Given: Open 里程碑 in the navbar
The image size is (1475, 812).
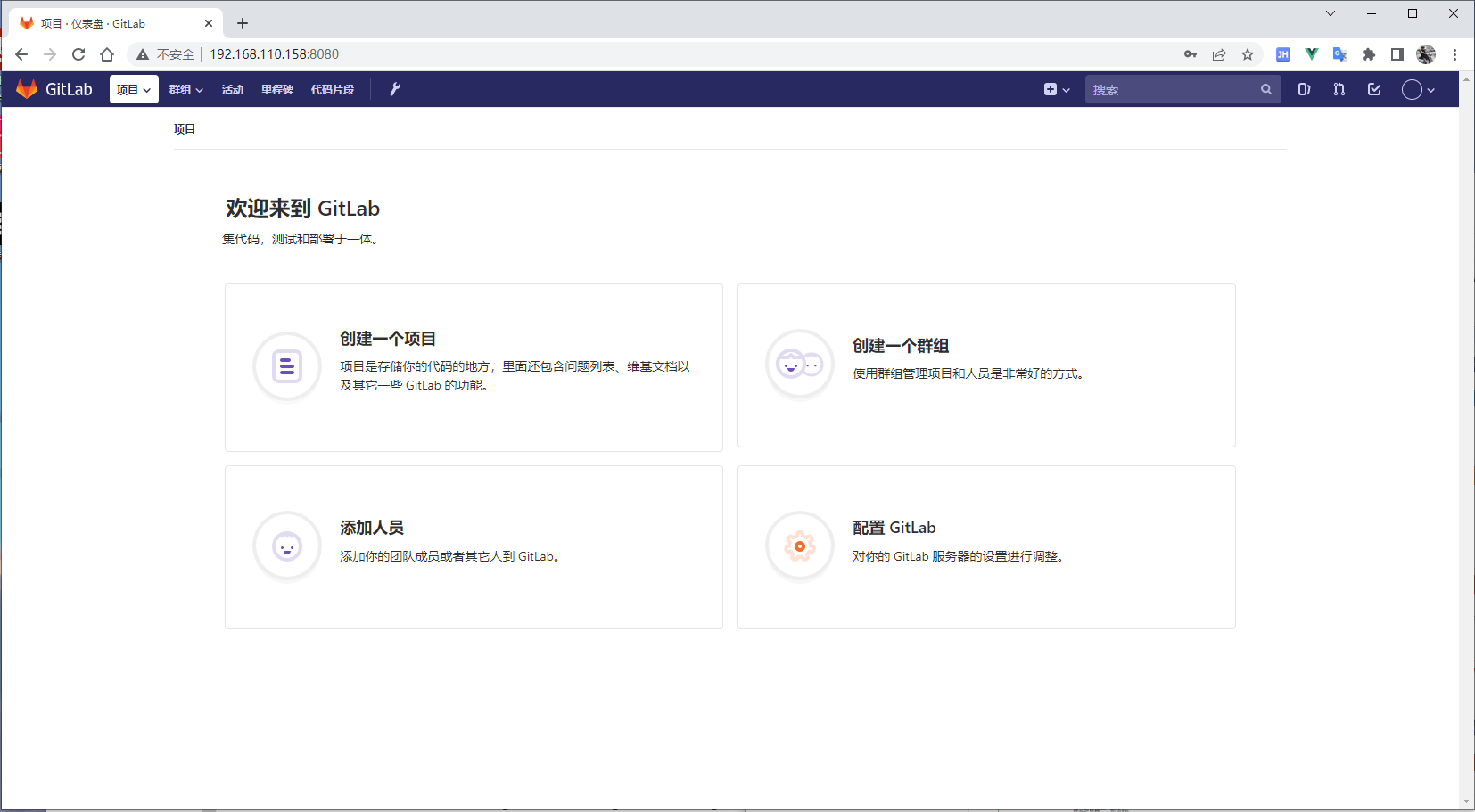Looking at the screenshot, I should coord(277,90).
